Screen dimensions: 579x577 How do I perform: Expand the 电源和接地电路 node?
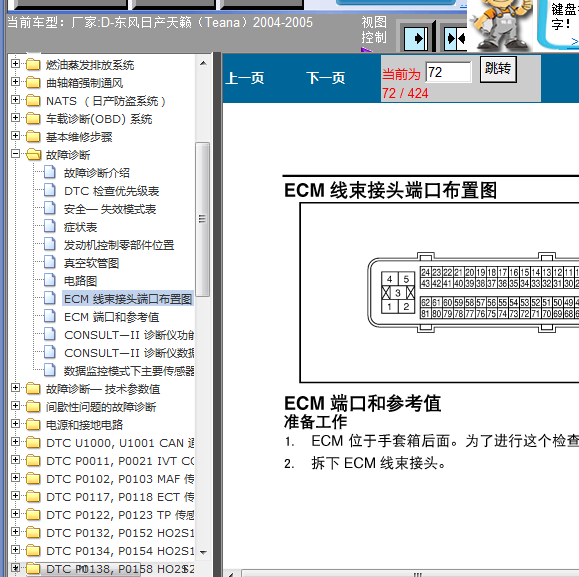click(x=15, y=424)
